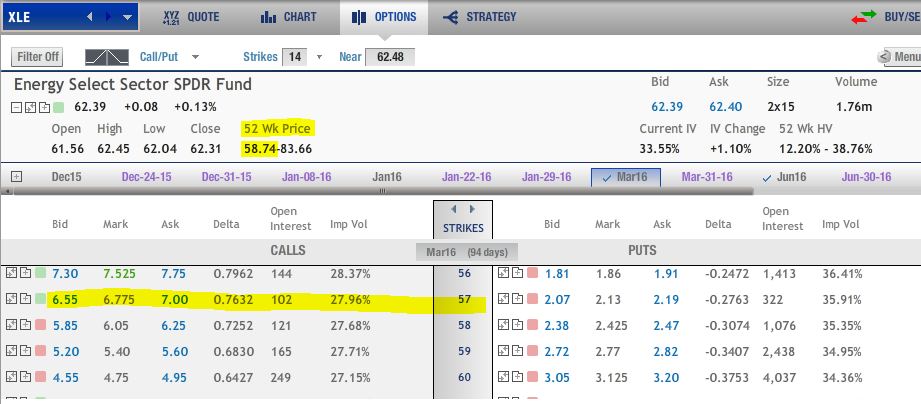Viewport: 921px width, 404px height.
Task: Open the Chart view icon
Action: tap(267, 17)
